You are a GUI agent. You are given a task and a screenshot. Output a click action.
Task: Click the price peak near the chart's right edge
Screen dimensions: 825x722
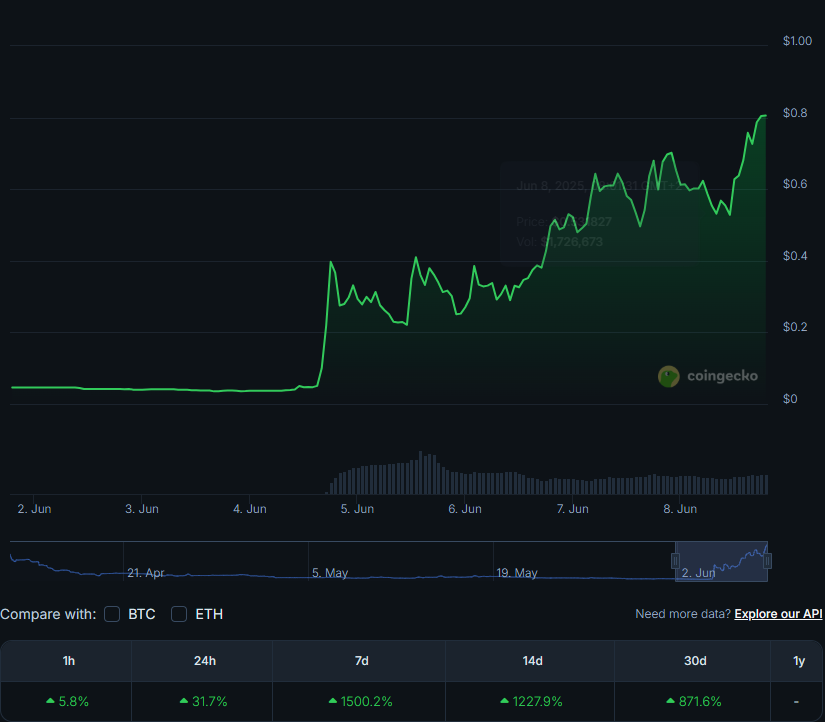click(x=762, y=117)
